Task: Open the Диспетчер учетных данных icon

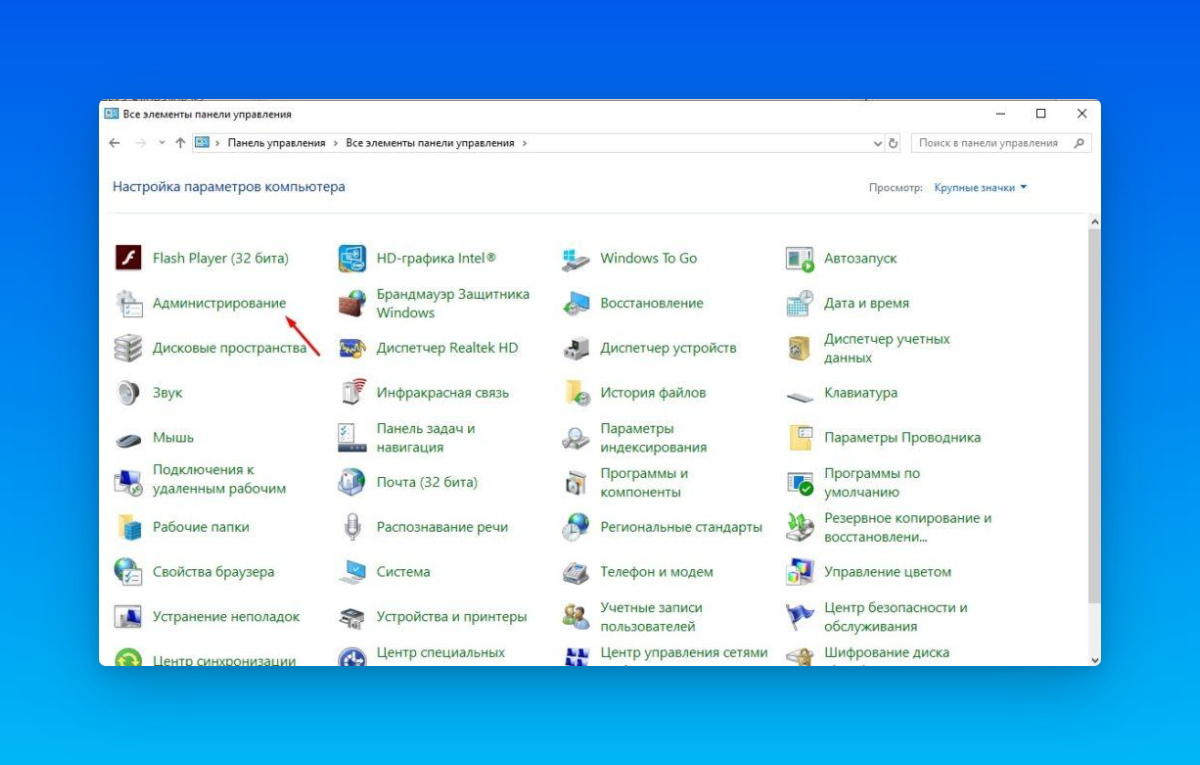Action: click(x=800, y=348)
